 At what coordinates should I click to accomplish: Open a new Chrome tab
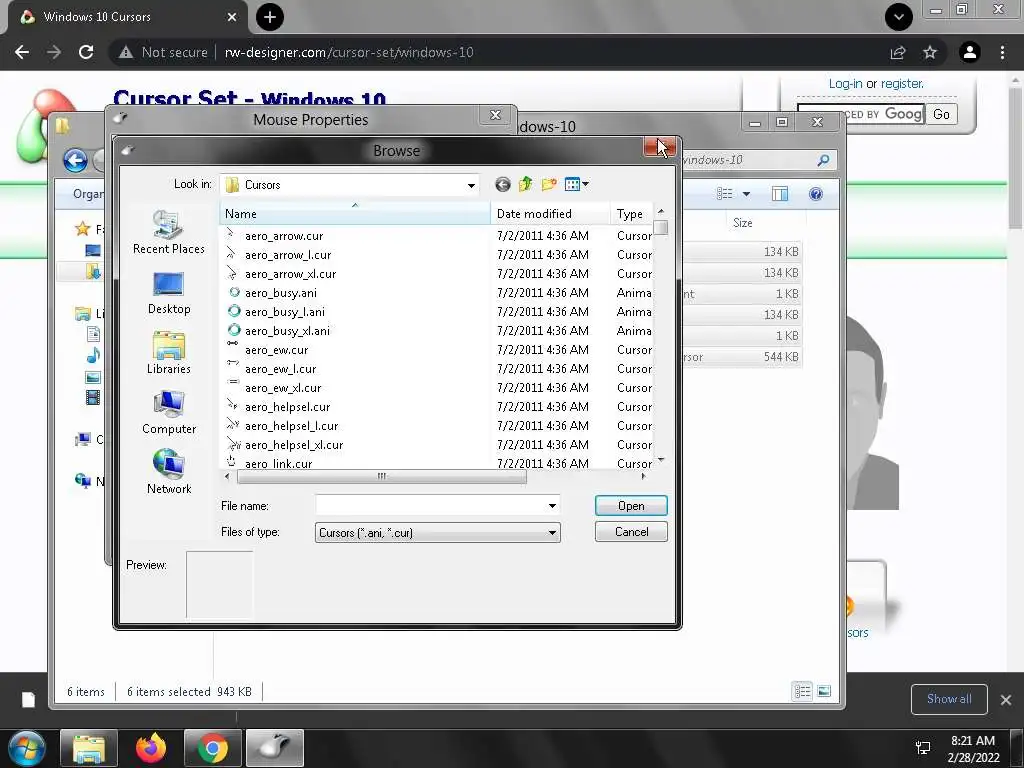click(x=270, y=17)
